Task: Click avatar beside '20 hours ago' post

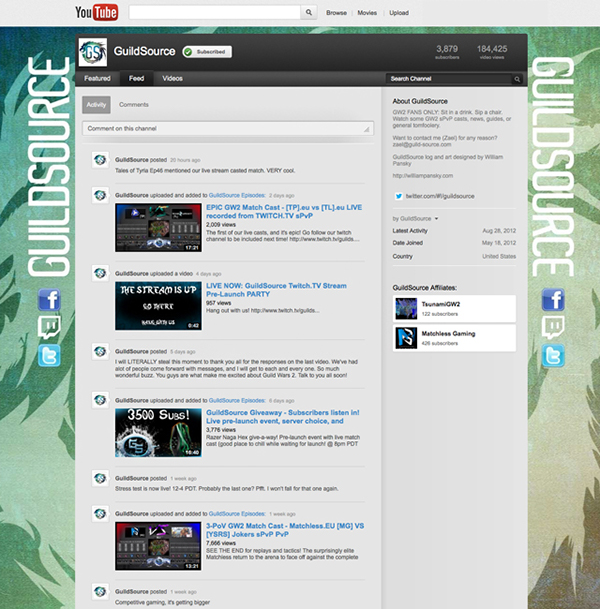Action: pyautogui.click(x=100, y=160)
